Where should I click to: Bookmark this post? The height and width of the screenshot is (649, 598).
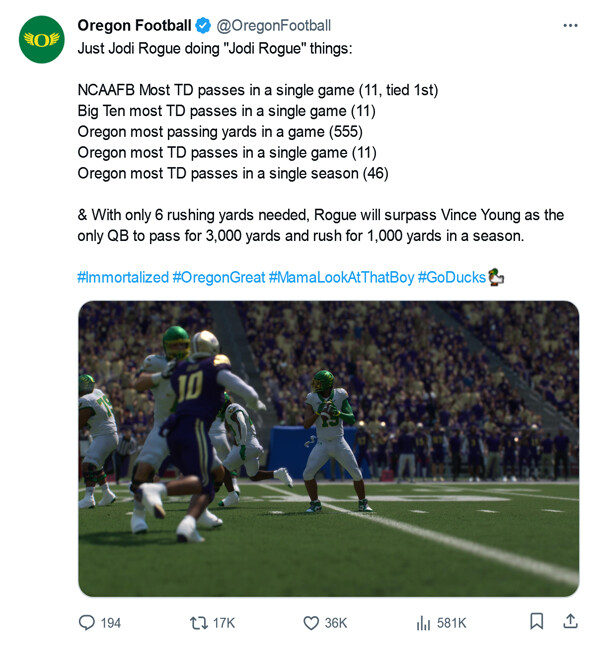(536, 621)
